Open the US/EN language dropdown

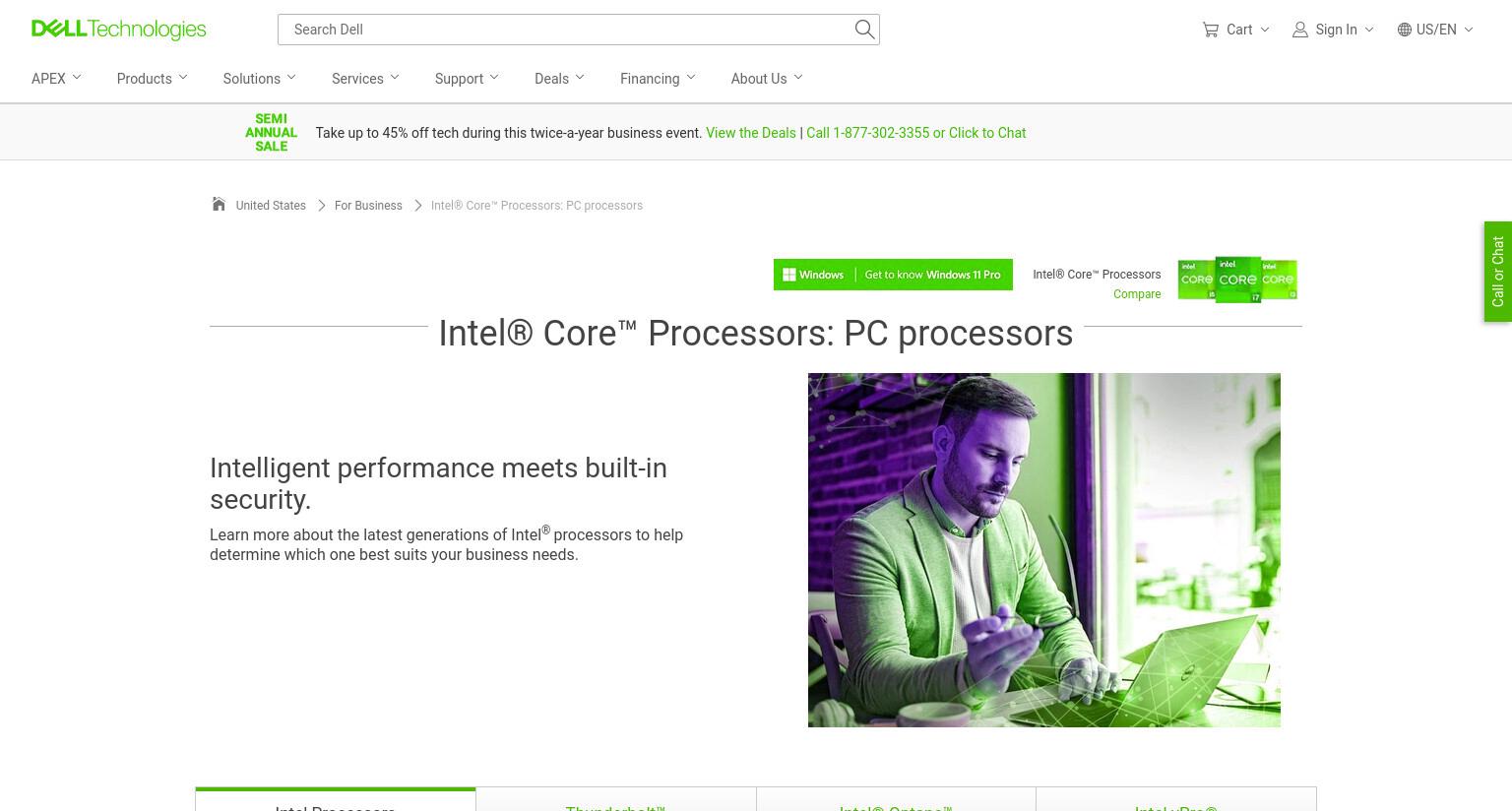[1444, 30]
